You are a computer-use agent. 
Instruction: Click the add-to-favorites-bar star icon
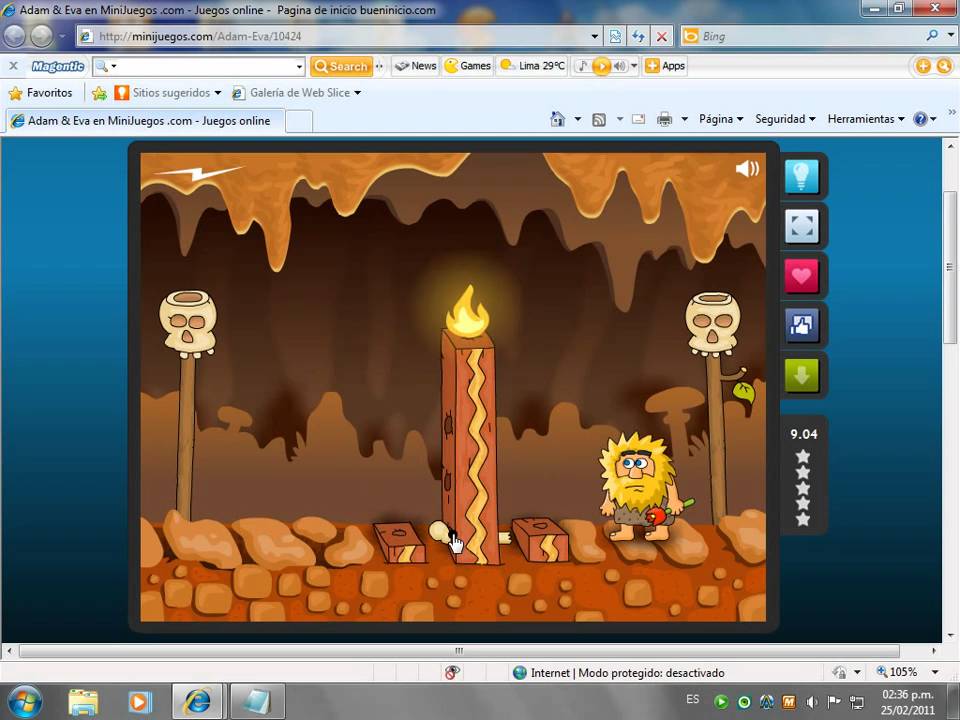[x=99, y=93]
